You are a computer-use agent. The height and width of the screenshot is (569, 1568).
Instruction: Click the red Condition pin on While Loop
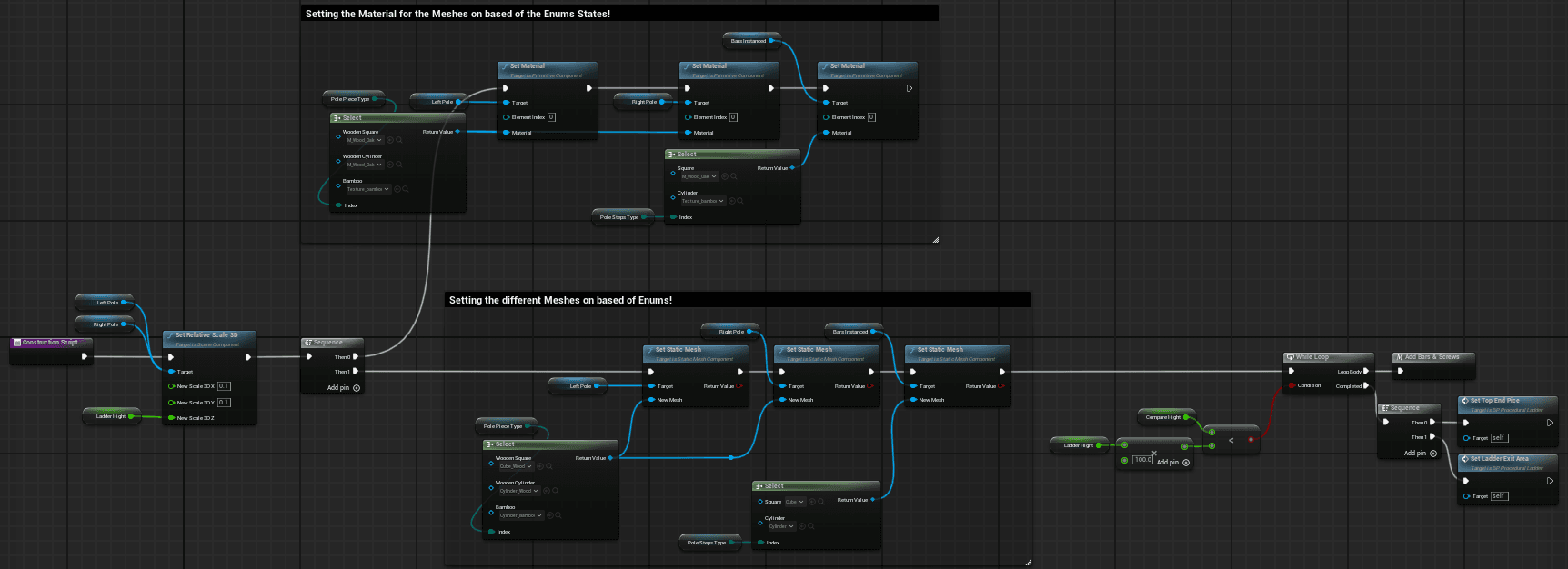tap(1292, 385)
